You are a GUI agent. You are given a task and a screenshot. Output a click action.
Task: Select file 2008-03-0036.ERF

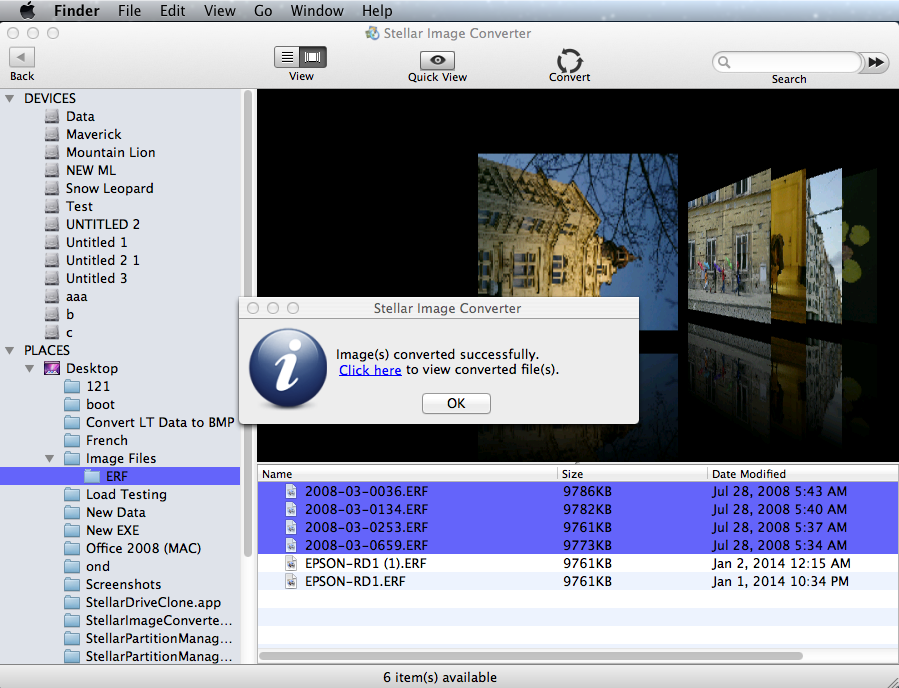pos(578,491)
